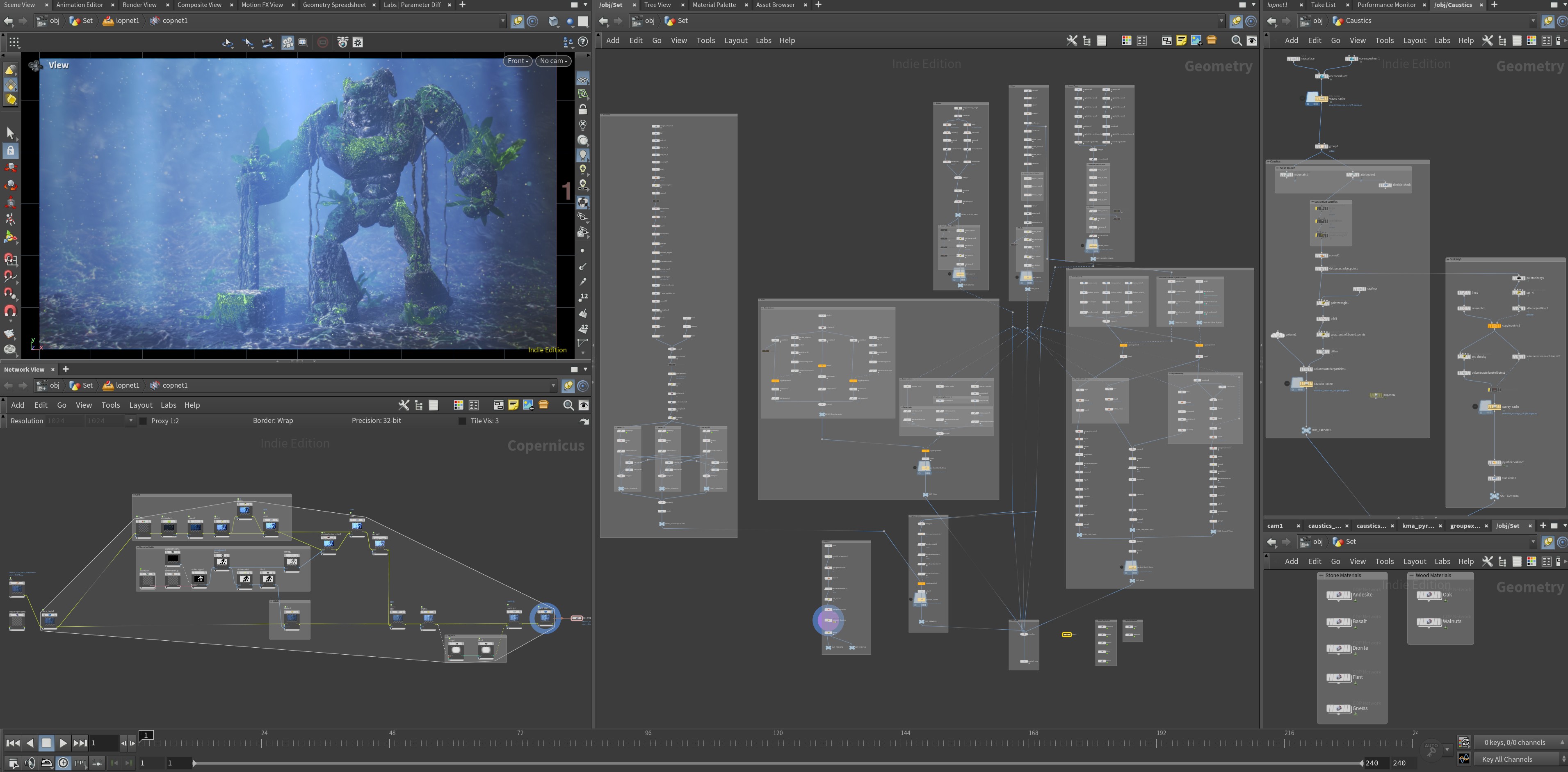Switch to the Animation Editor tab
1568x772 pixels.
[80, 5]
